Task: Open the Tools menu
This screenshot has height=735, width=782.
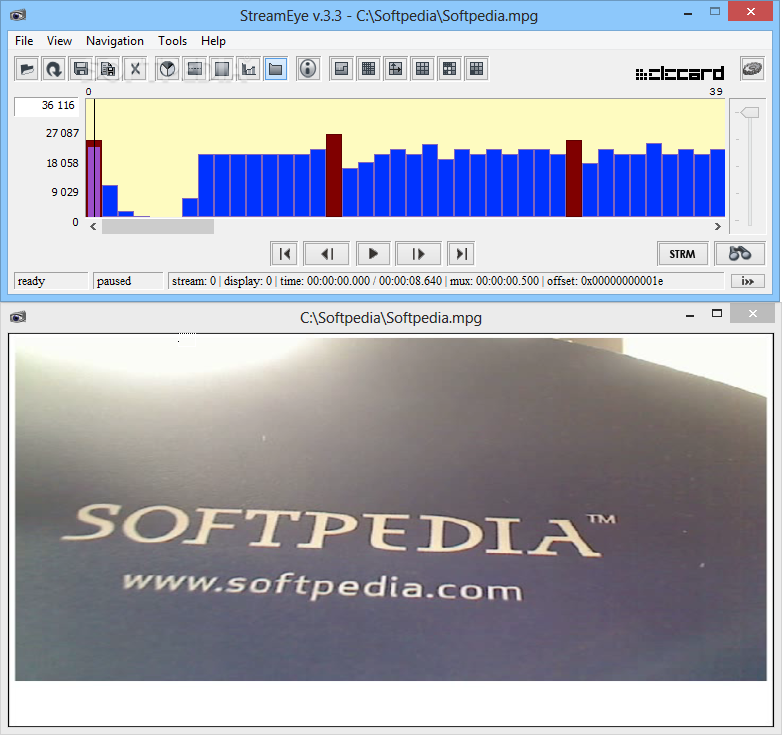Action: click(x=173, y=41)
